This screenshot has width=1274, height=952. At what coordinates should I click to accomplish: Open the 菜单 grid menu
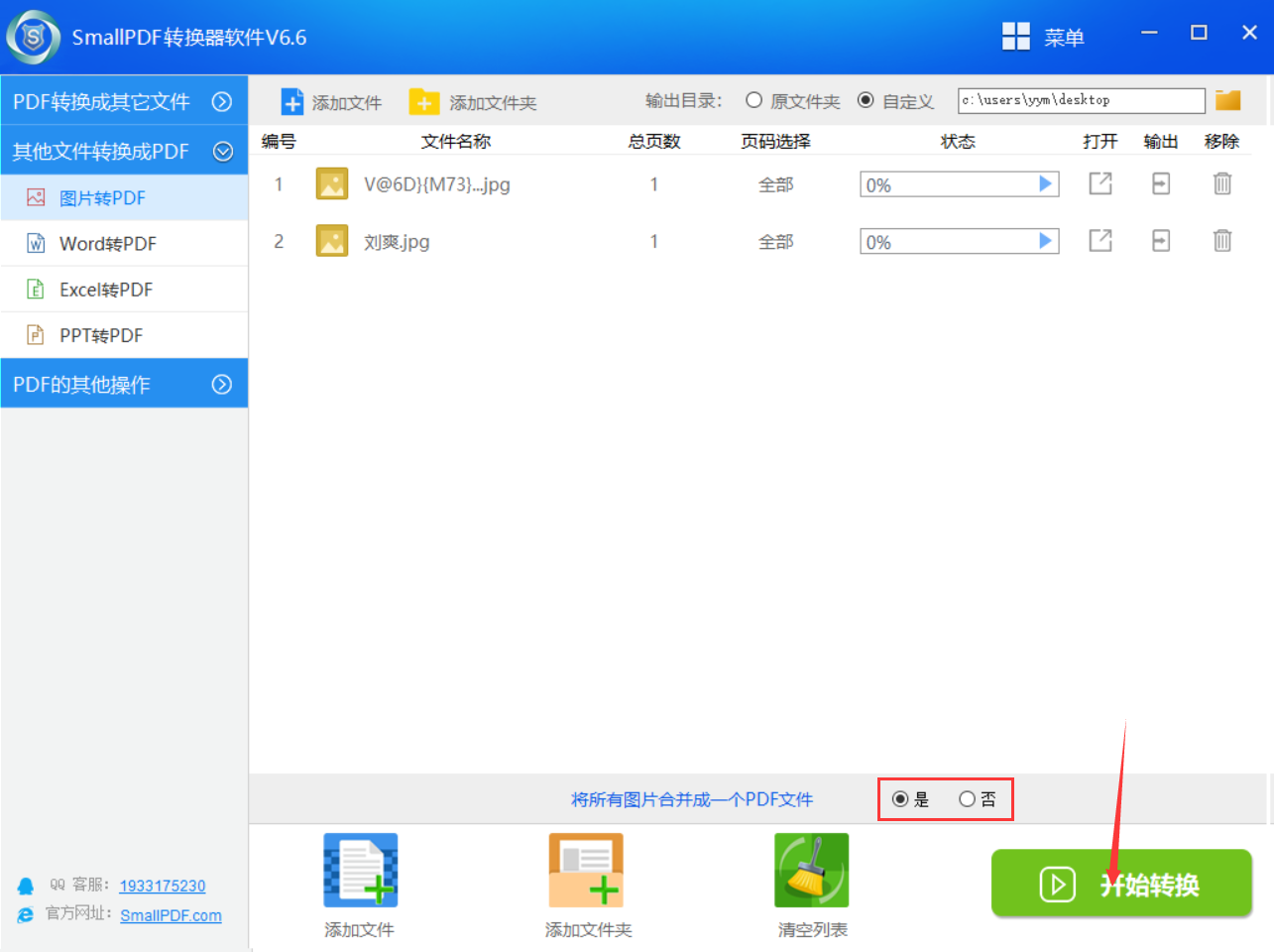(x=1016, y=37)
